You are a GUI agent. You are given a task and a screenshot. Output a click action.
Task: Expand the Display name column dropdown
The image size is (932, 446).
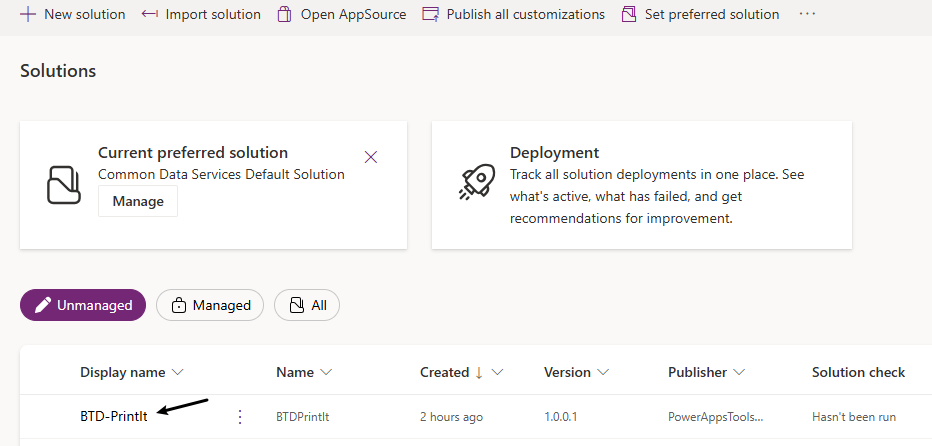pyautogui.click(x=178, y=372)
